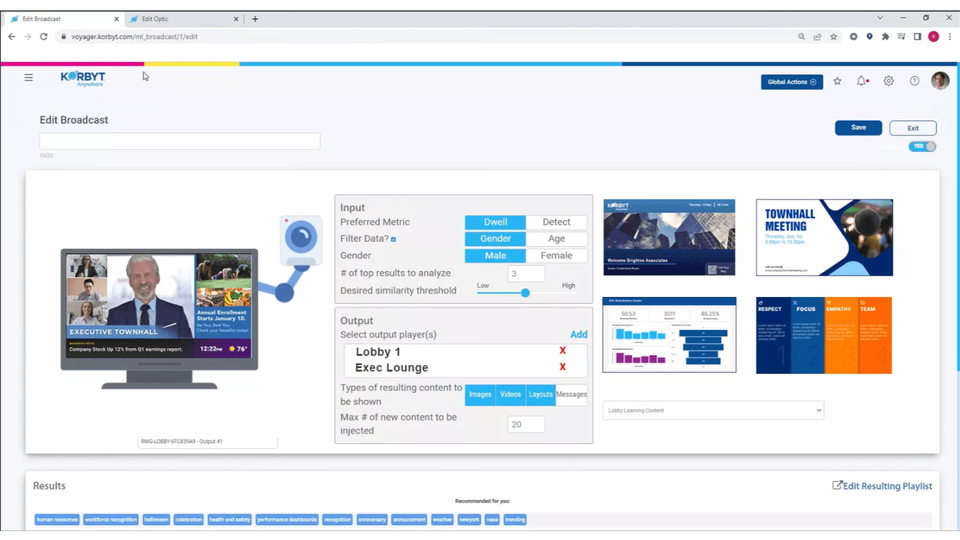Enable the Messages content type

tap(571, 395)
